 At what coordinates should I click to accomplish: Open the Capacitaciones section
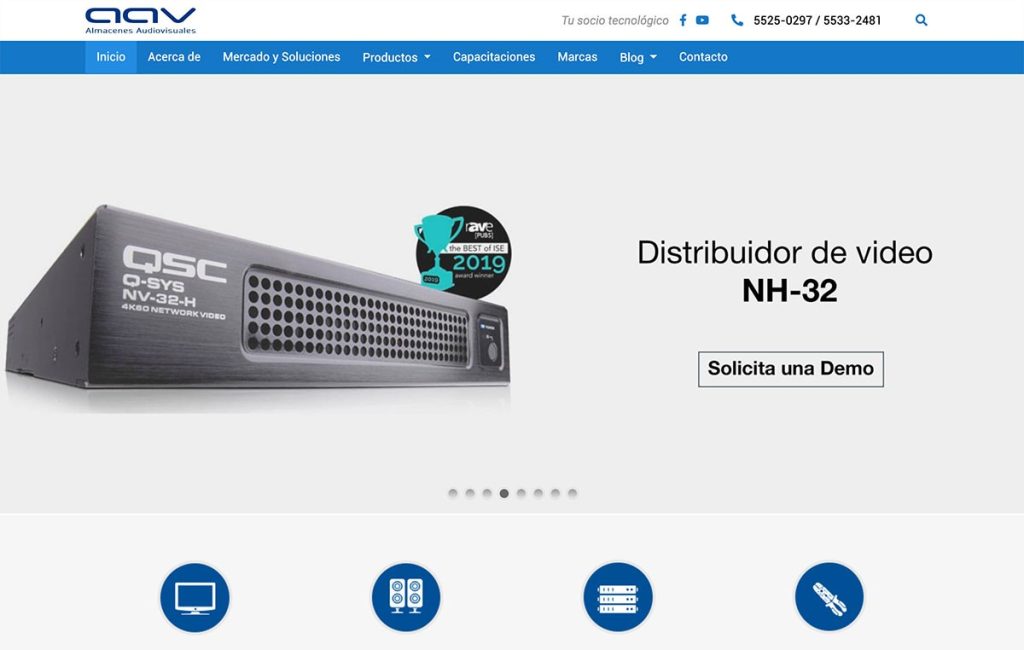tap(493, 57)
